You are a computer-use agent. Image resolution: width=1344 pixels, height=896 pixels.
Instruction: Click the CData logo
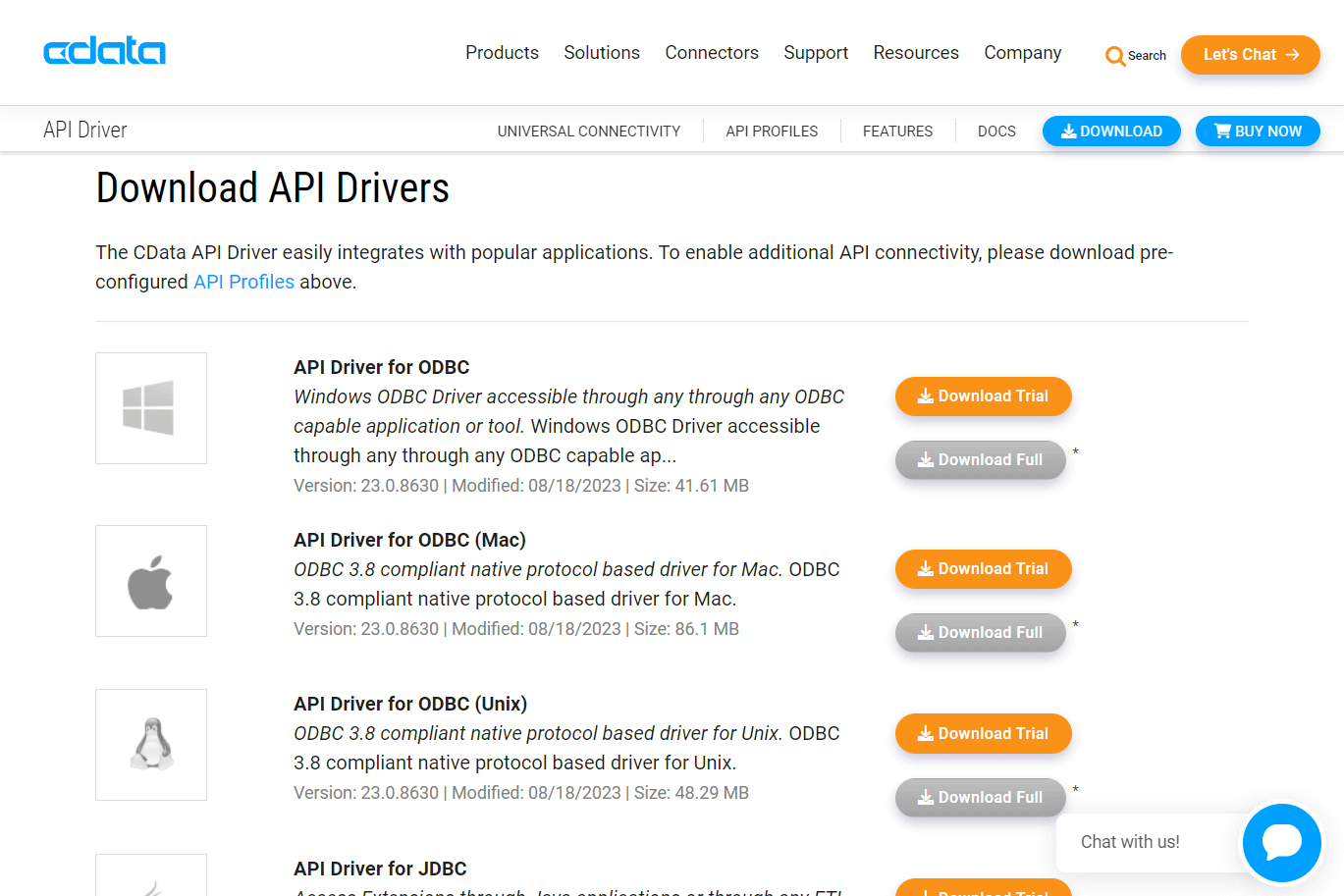[104, 51]
